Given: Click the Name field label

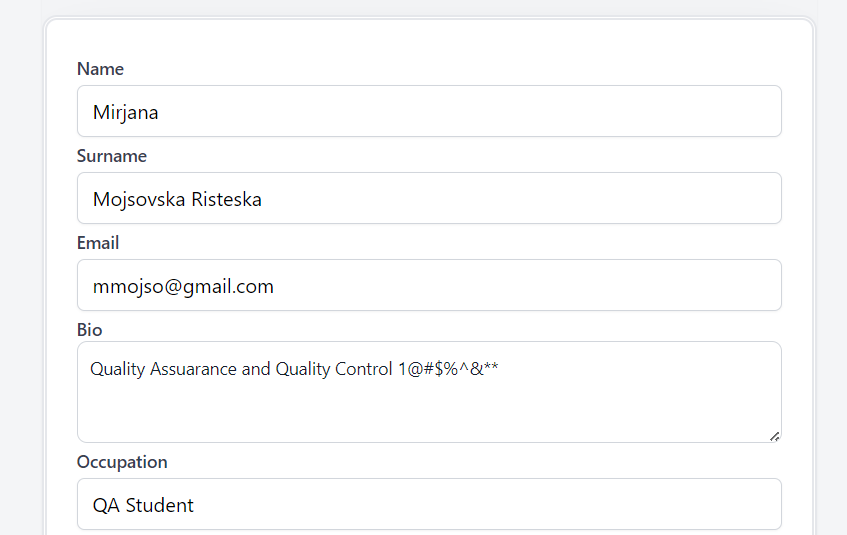Looking at the screenshot, I should 100,69.
